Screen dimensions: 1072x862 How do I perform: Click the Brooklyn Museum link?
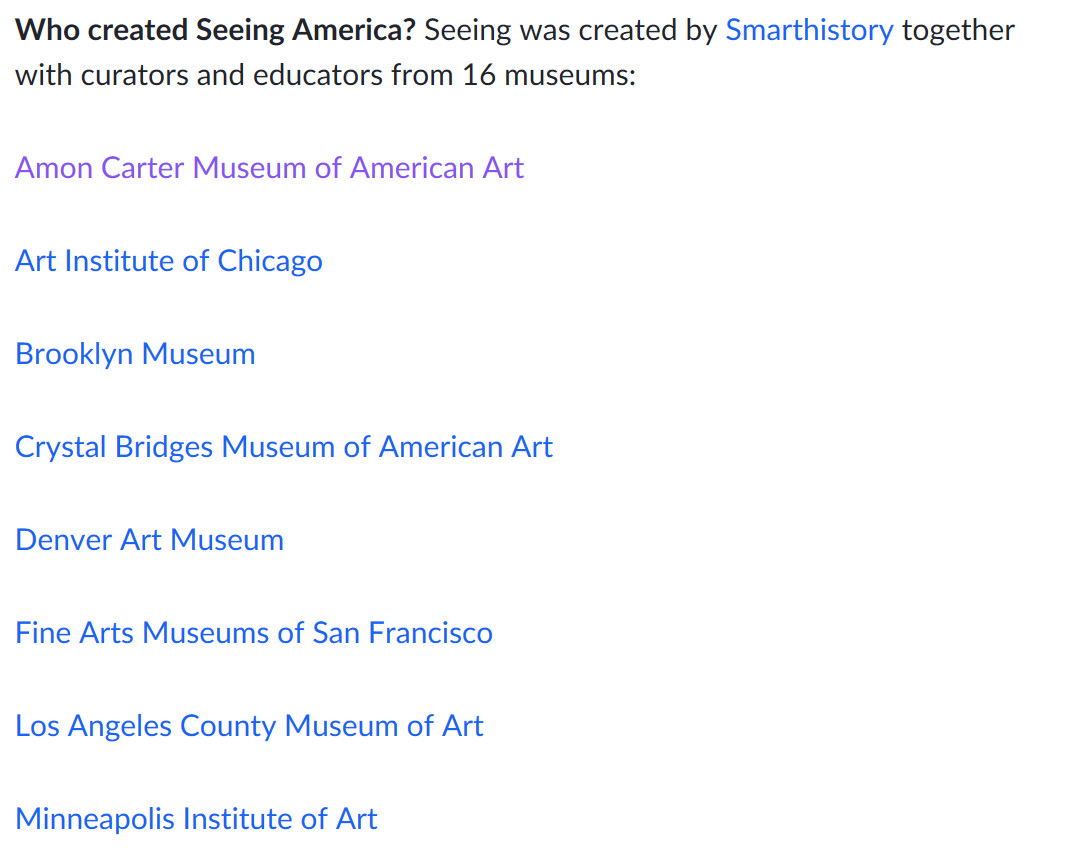[x=135, y=354]
